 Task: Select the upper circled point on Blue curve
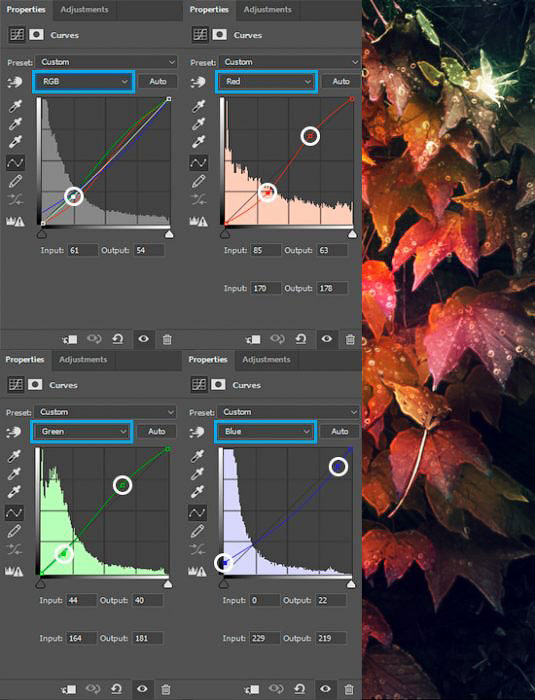[339, 467]
